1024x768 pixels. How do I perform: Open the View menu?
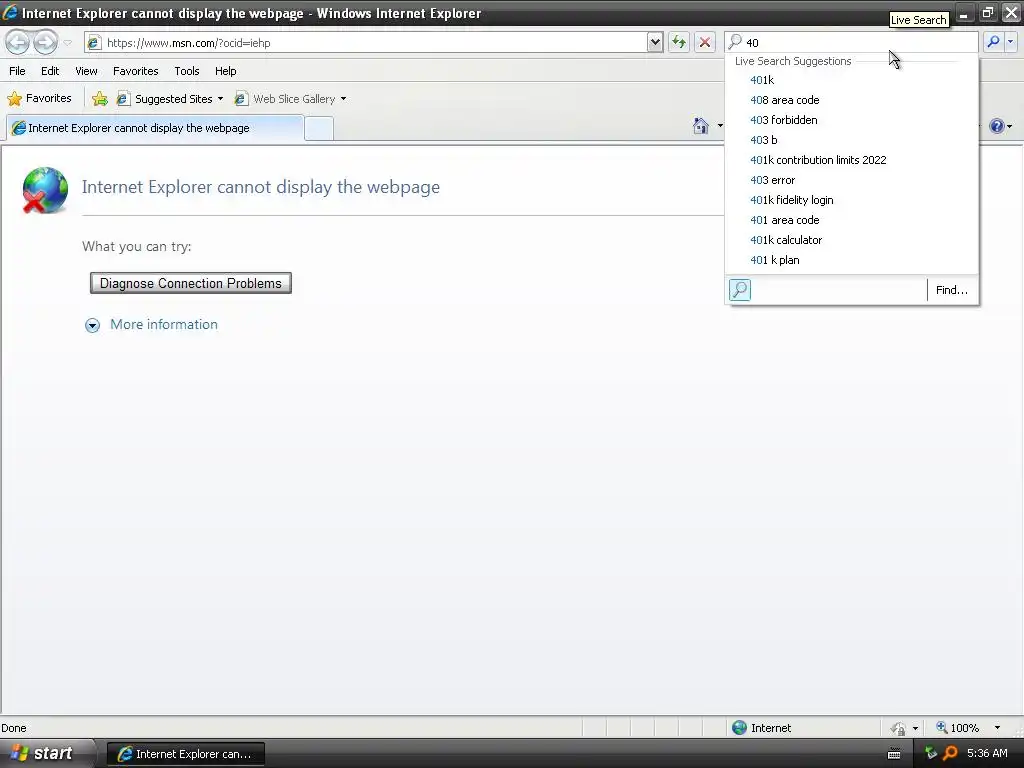(86, 71)
